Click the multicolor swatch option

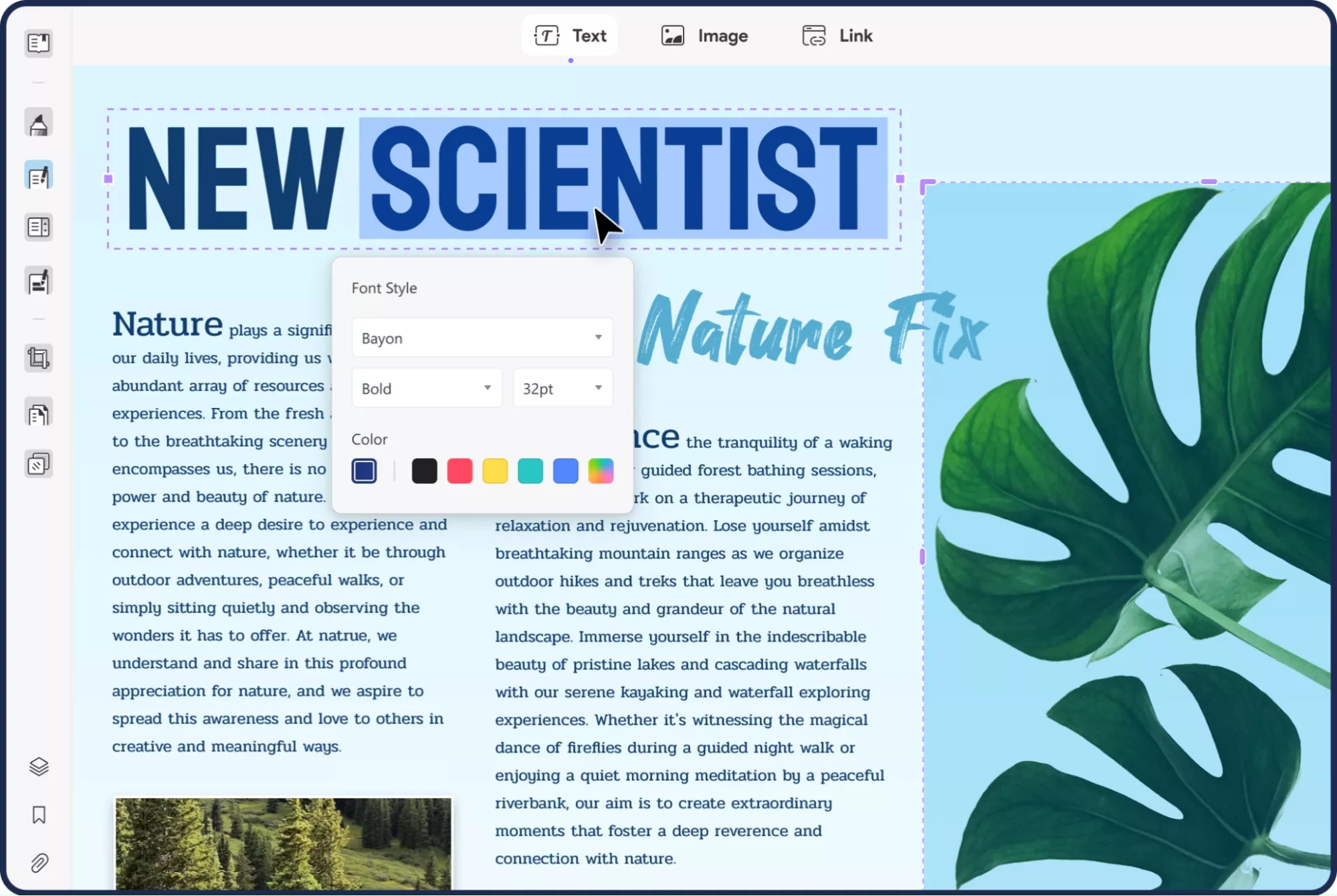[601, 471]
